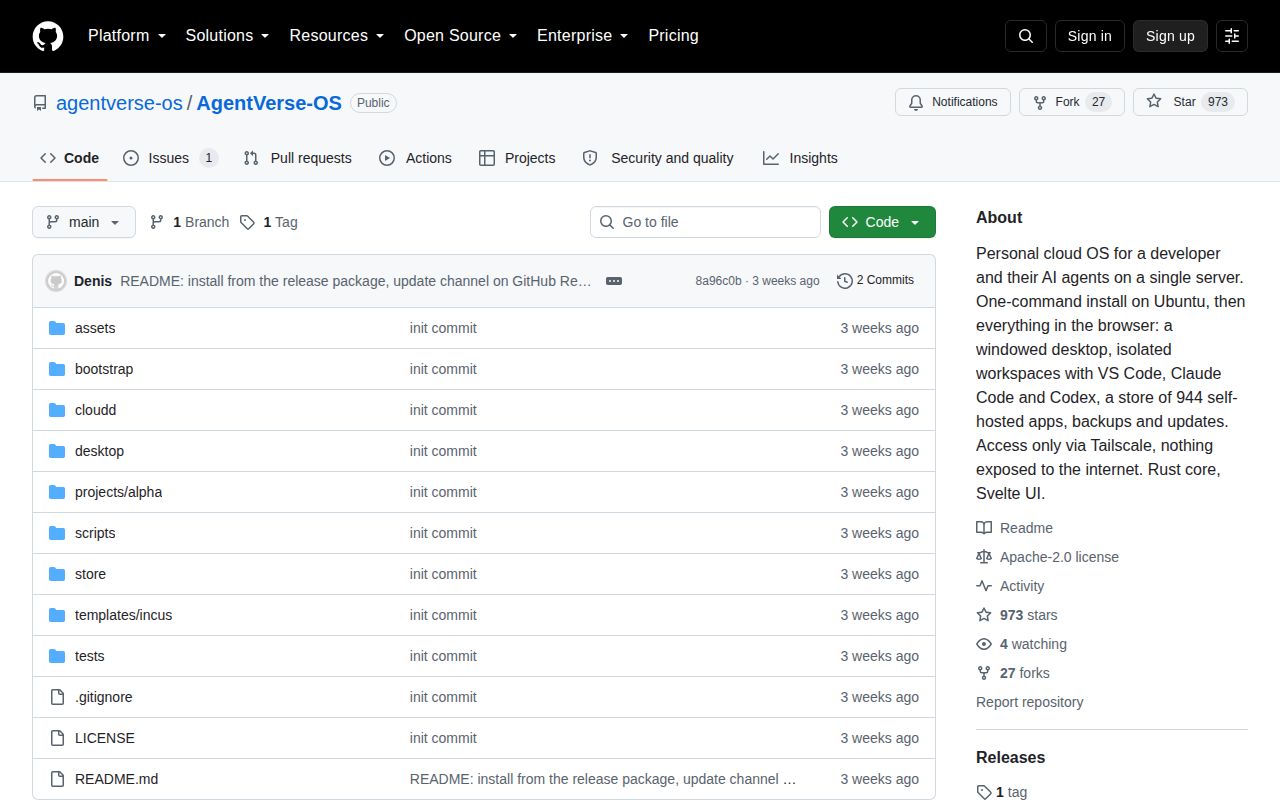
Task: Open the Pricing link
Action: [673, 36]
